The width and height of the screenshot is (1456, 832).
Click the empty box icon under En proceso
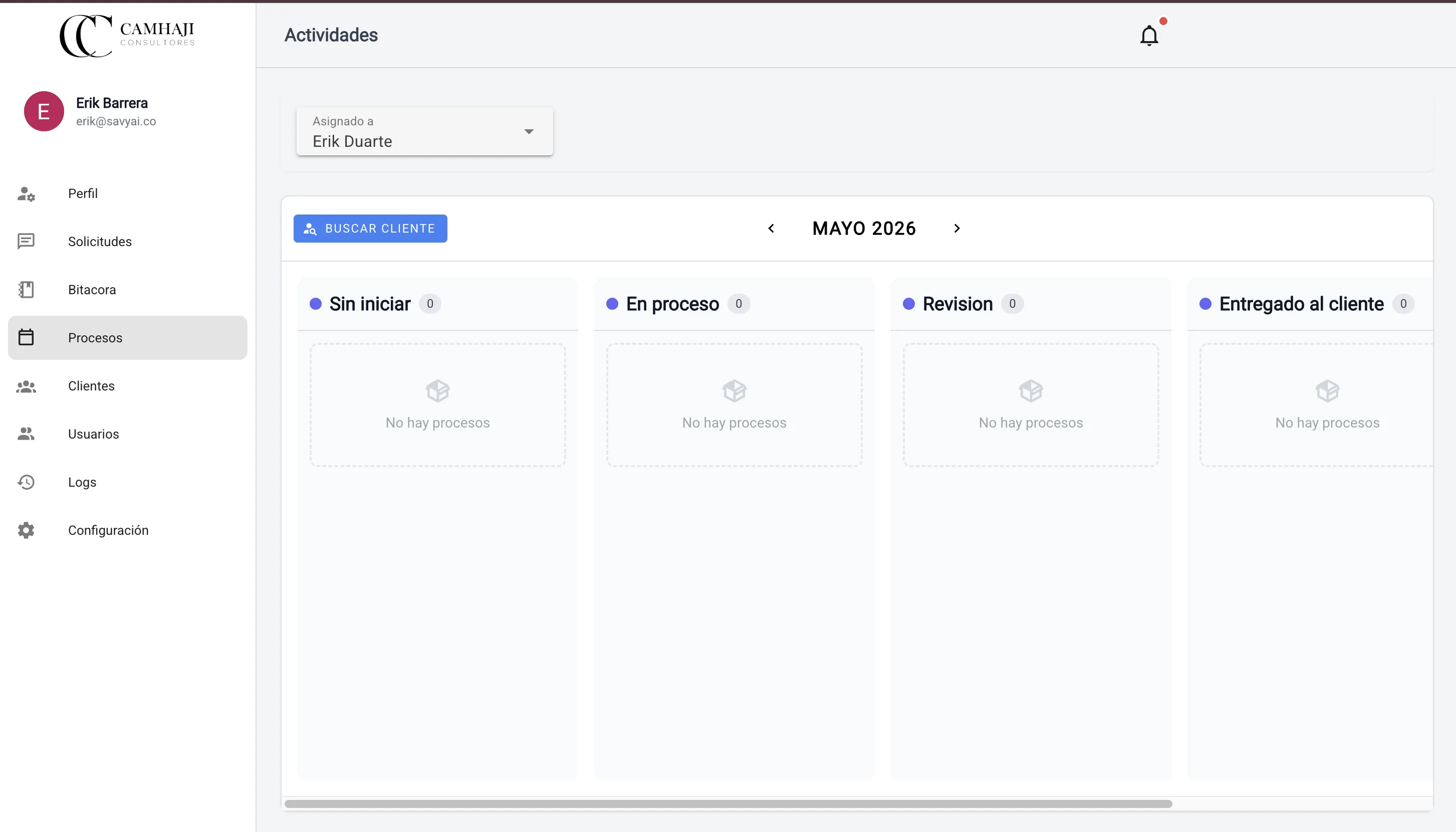pos(734,391)
